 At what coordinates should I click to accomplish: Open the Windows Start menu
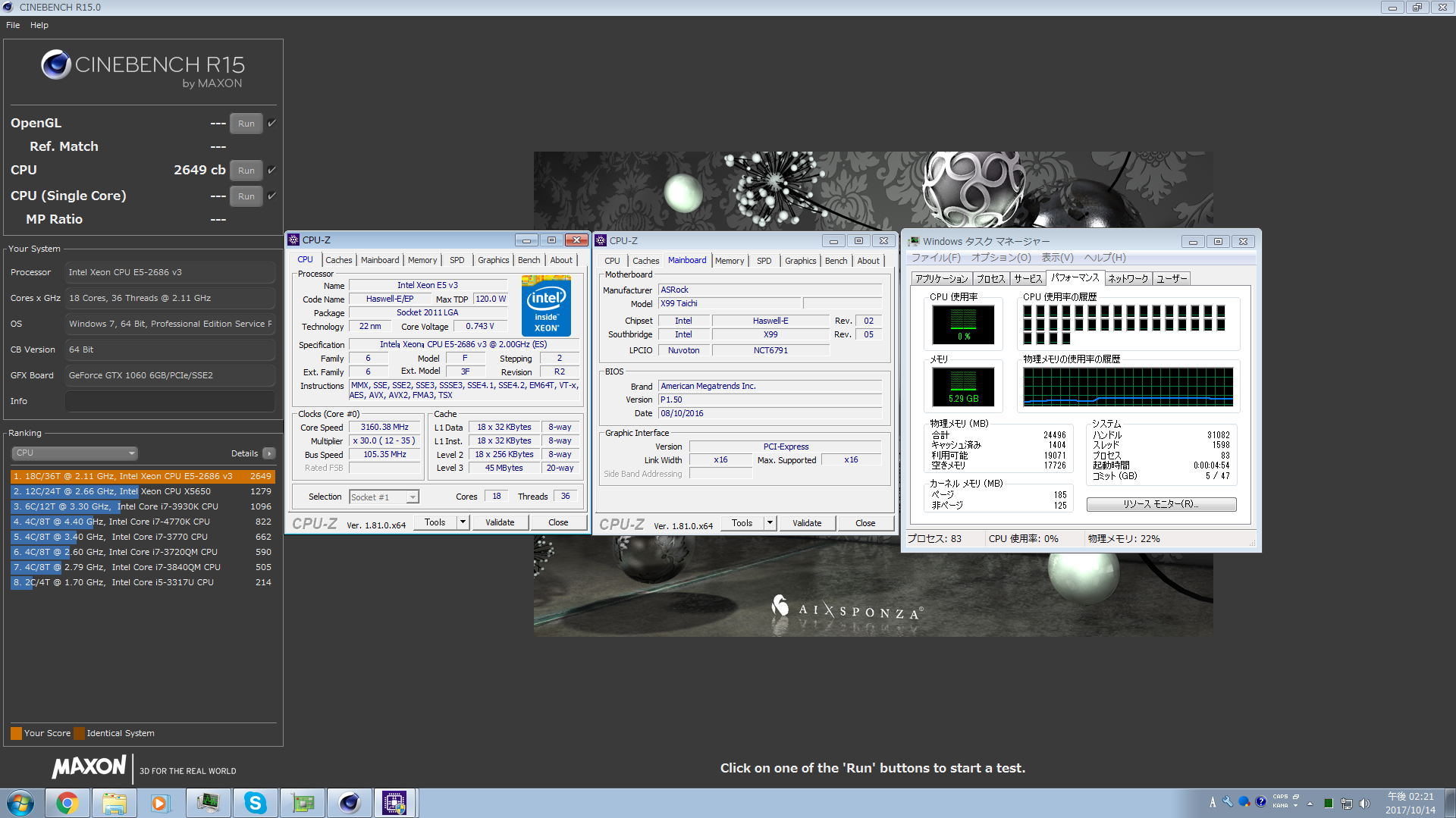(20, 803)
